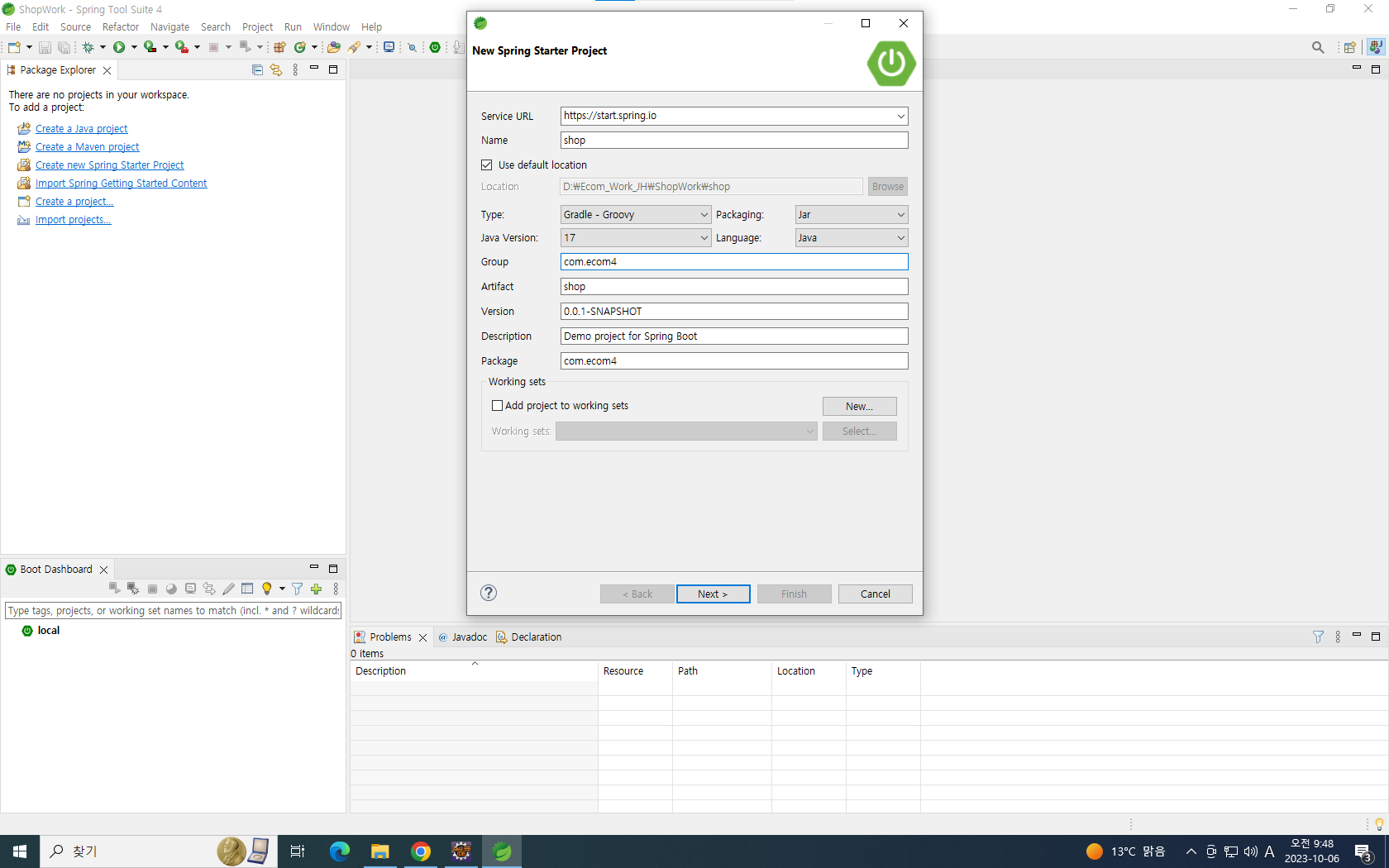1389x868 pixels.
Task: Click the Cancel button in dialog
Action: coord(876,594)
